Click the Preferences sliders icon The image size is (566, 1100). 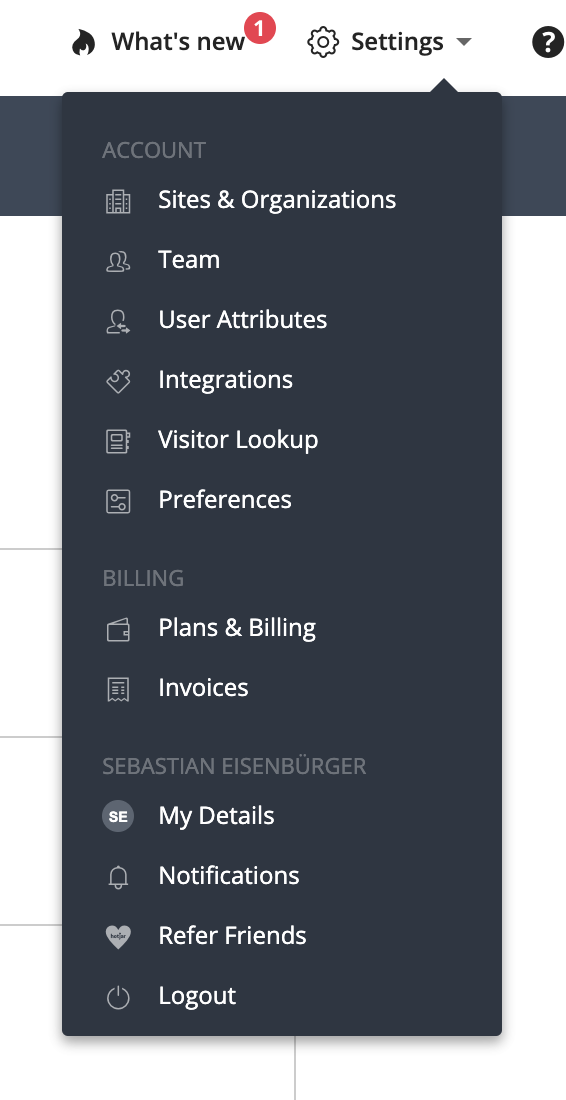point(118,501)
